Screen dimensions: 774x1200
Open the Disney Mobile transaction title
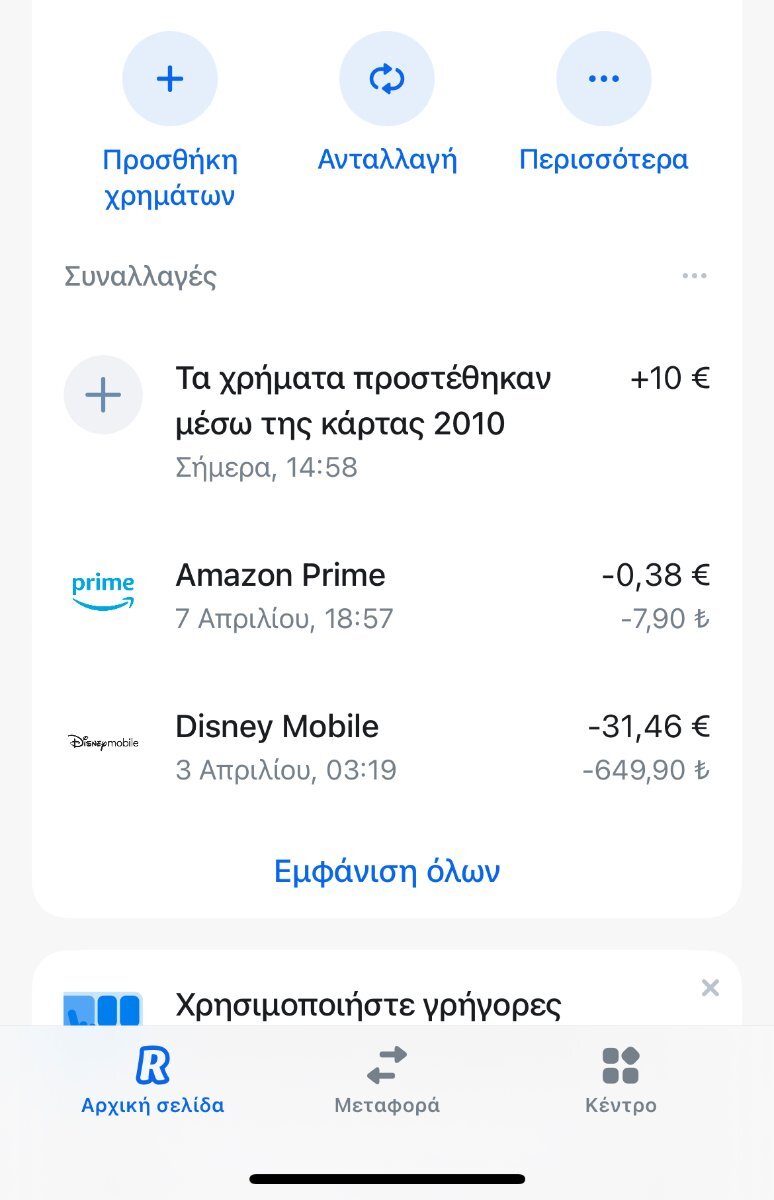[x=277, y=726]
